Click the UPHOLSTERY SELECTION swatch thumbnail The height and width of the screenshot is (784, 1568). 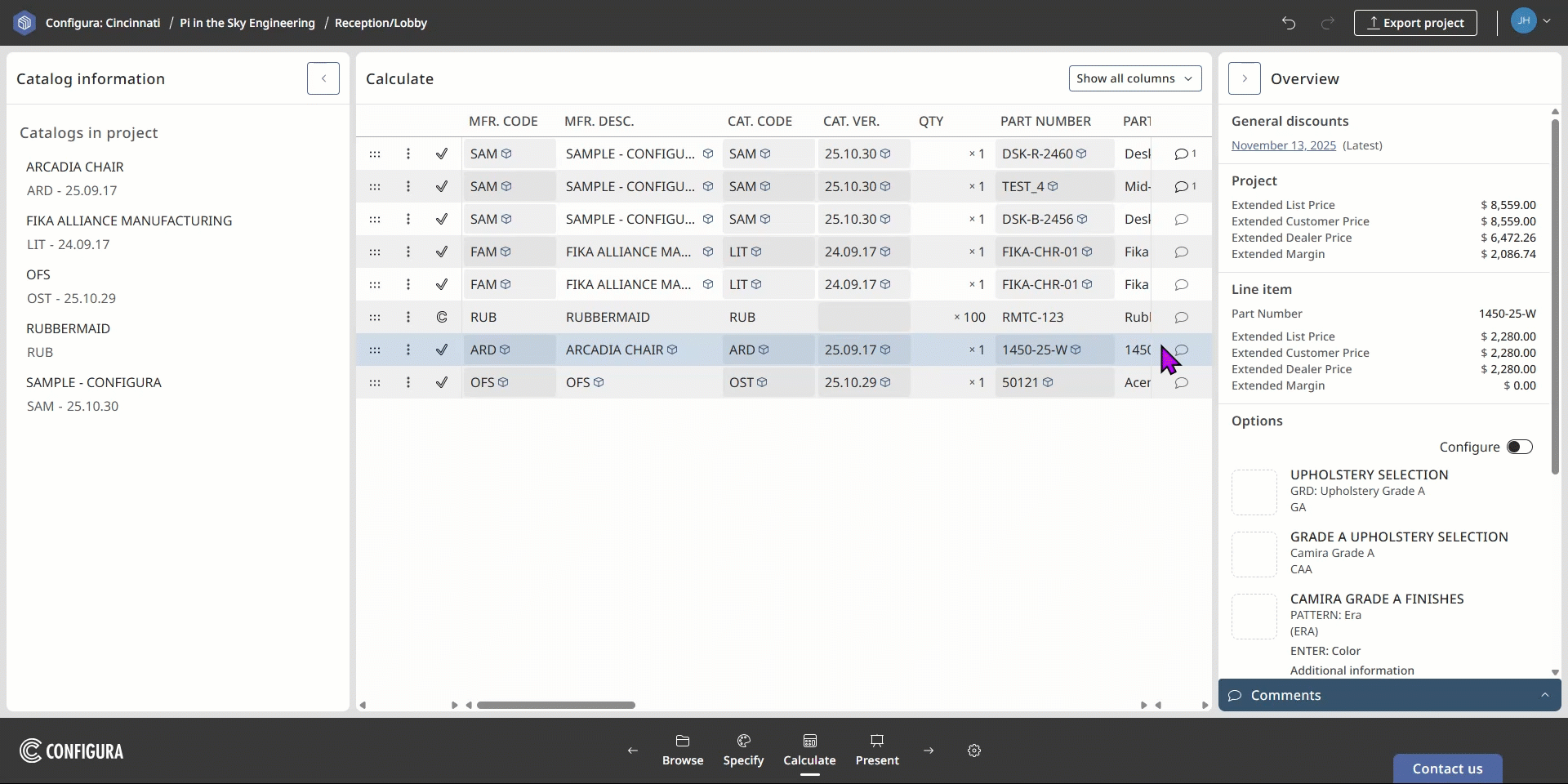tap(1254, 492)
